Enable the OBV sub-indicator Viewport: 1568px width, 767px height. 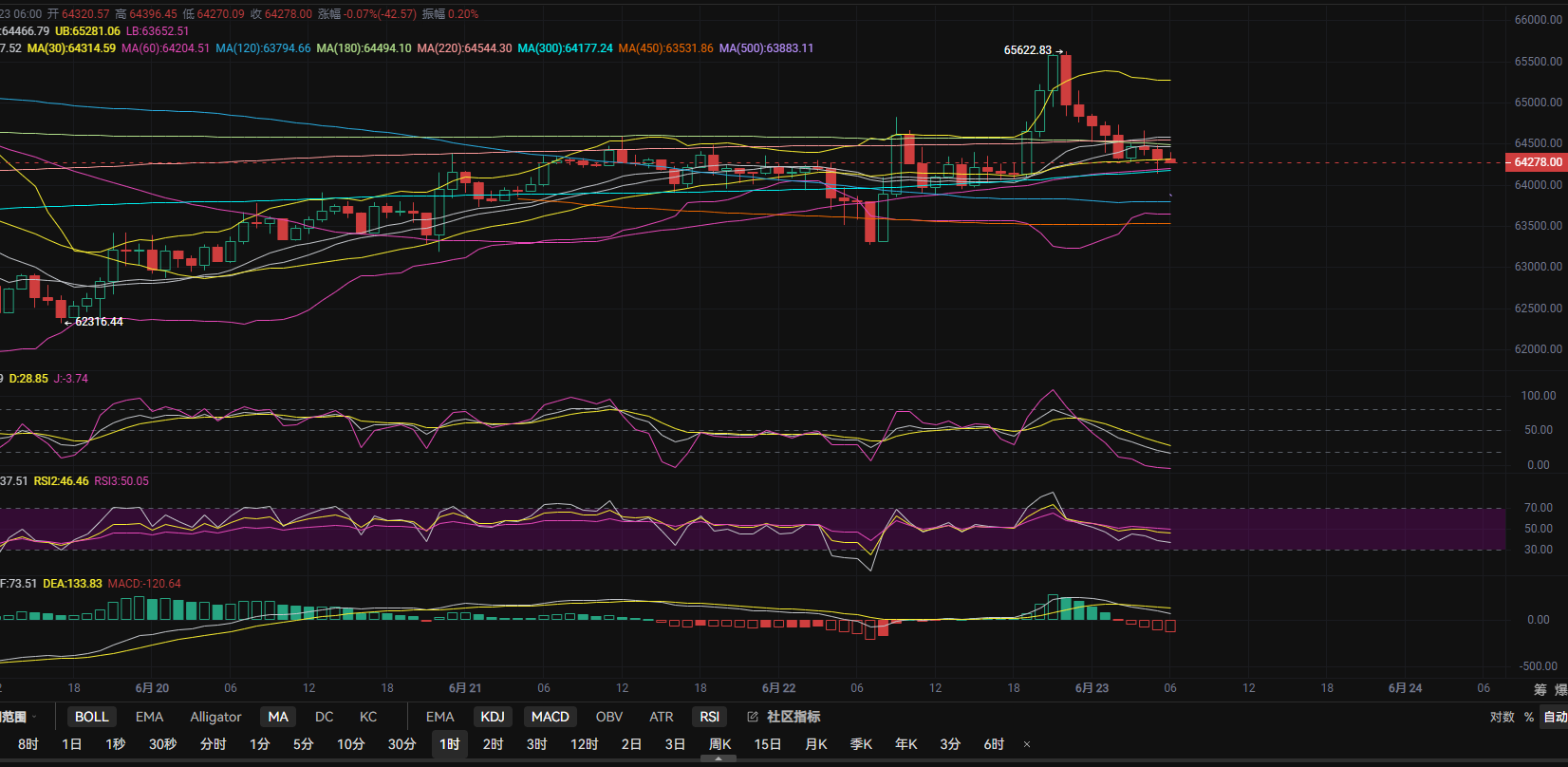608,717
